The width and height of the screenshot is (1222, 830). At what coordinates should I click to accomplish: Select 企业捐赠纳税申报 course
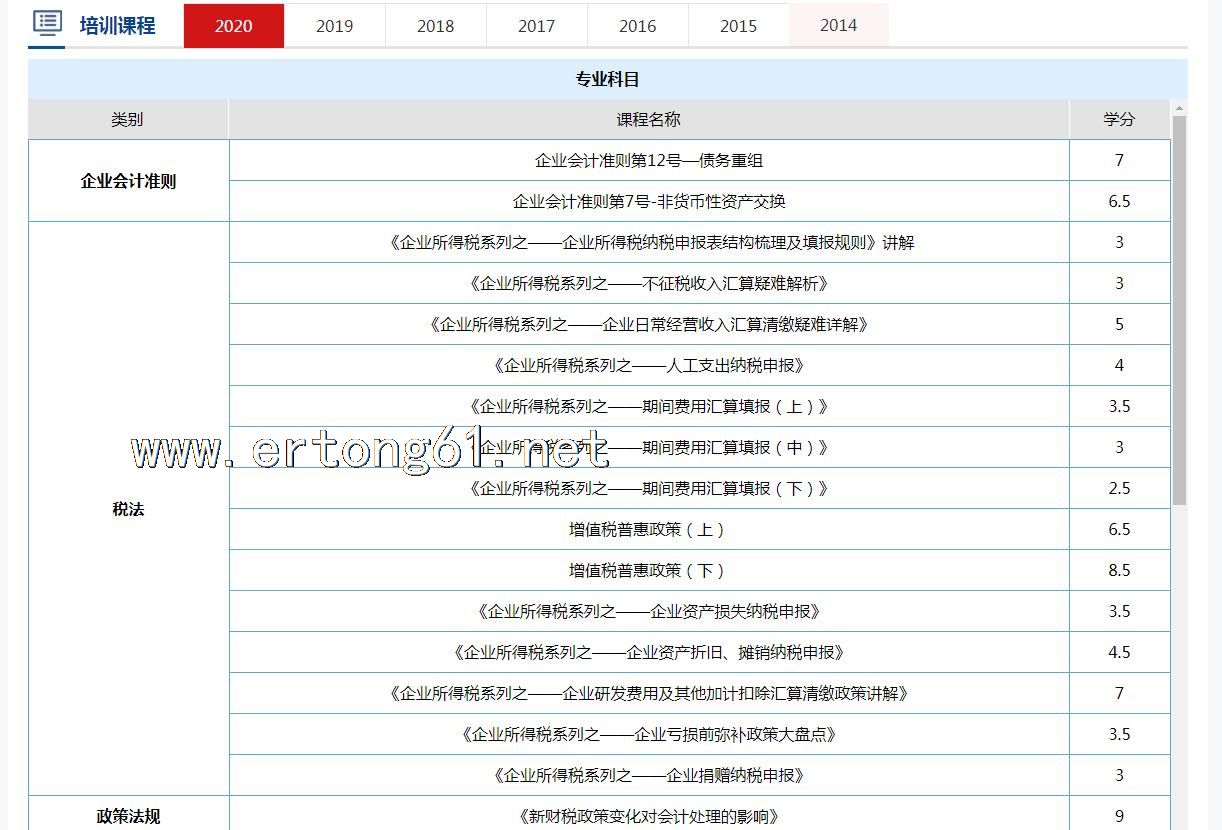tap(649, 775)
